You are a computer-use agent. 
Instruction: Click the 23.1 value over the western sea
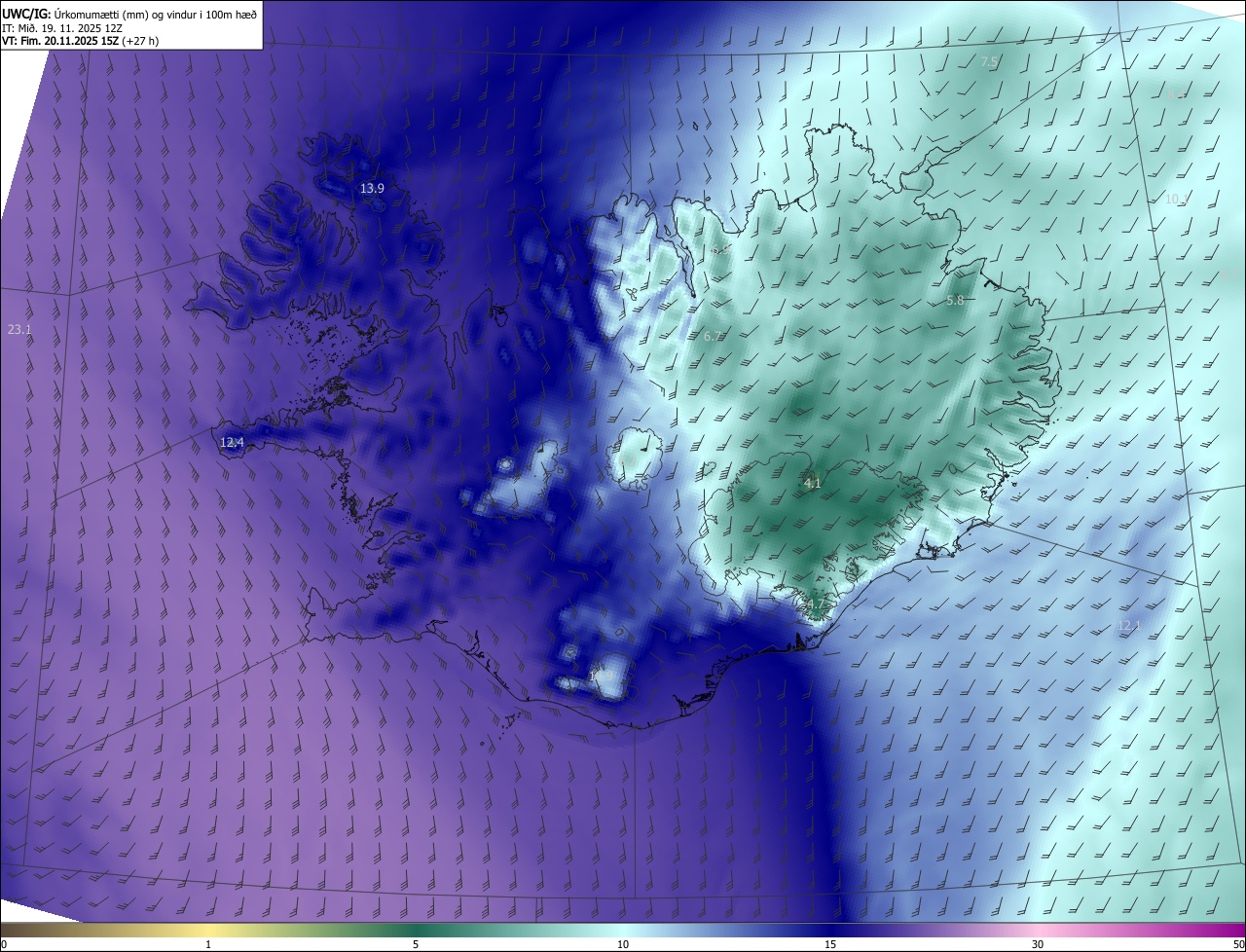(19, 330)
